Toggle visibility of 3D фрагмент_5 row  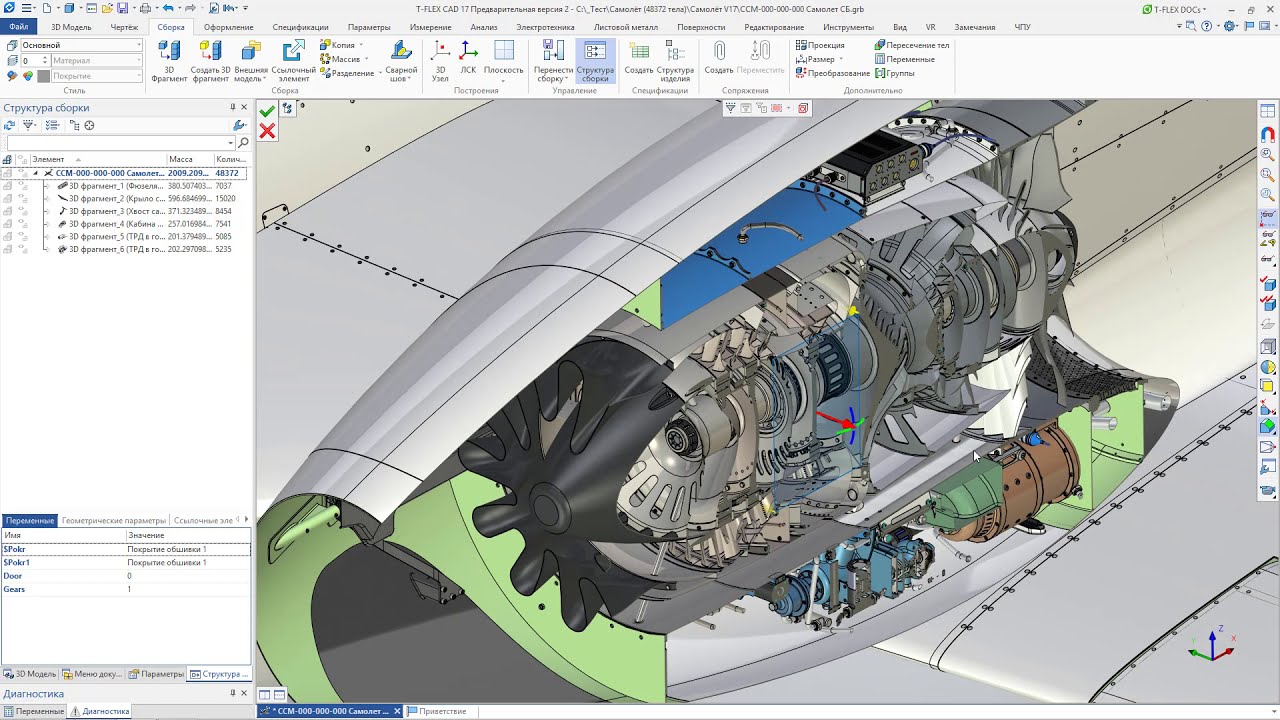point(8,237)
